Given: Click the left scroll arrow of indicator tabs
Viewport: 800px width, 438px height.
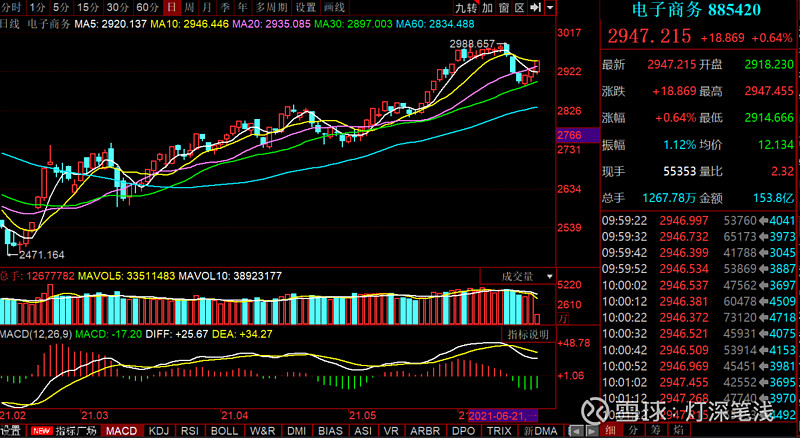Looking at the screenshot, I should [x=576, y=431].
